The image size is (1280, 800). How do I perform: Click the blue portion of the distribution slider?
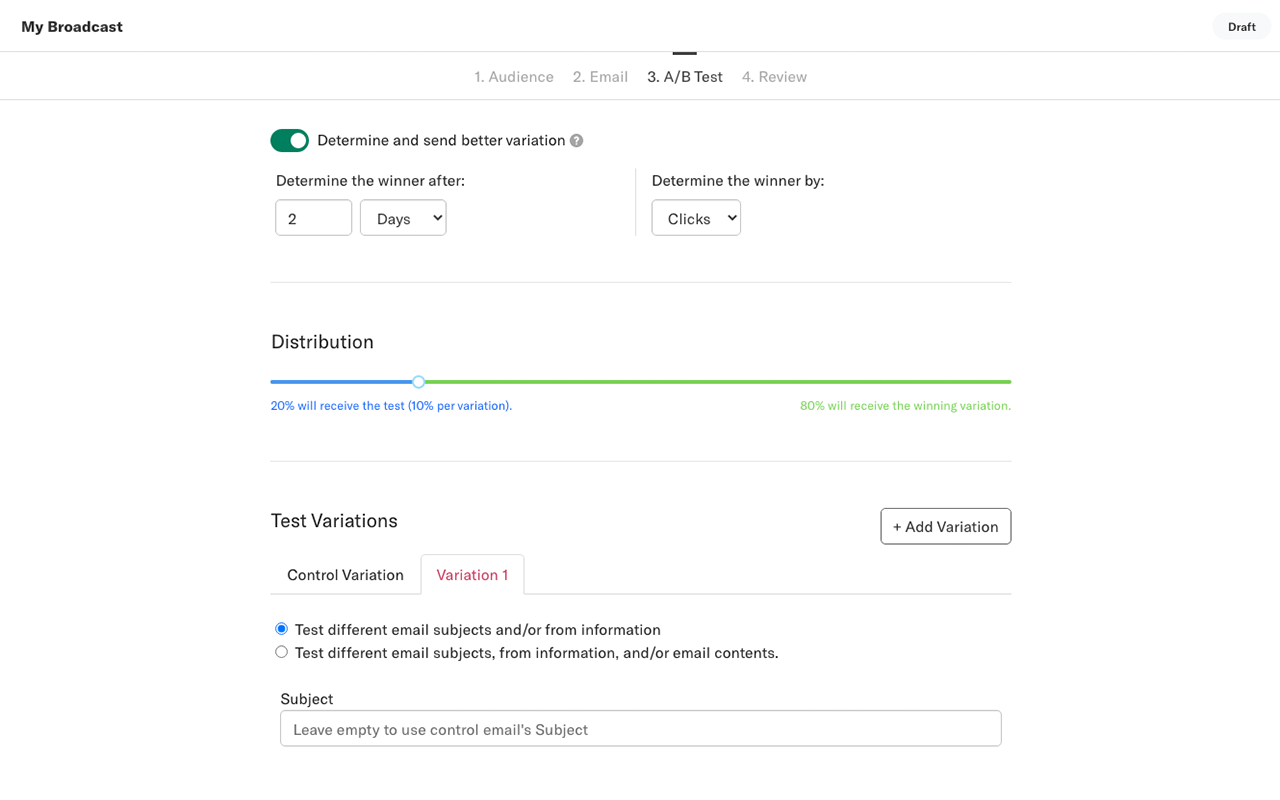tap(340, 382)
